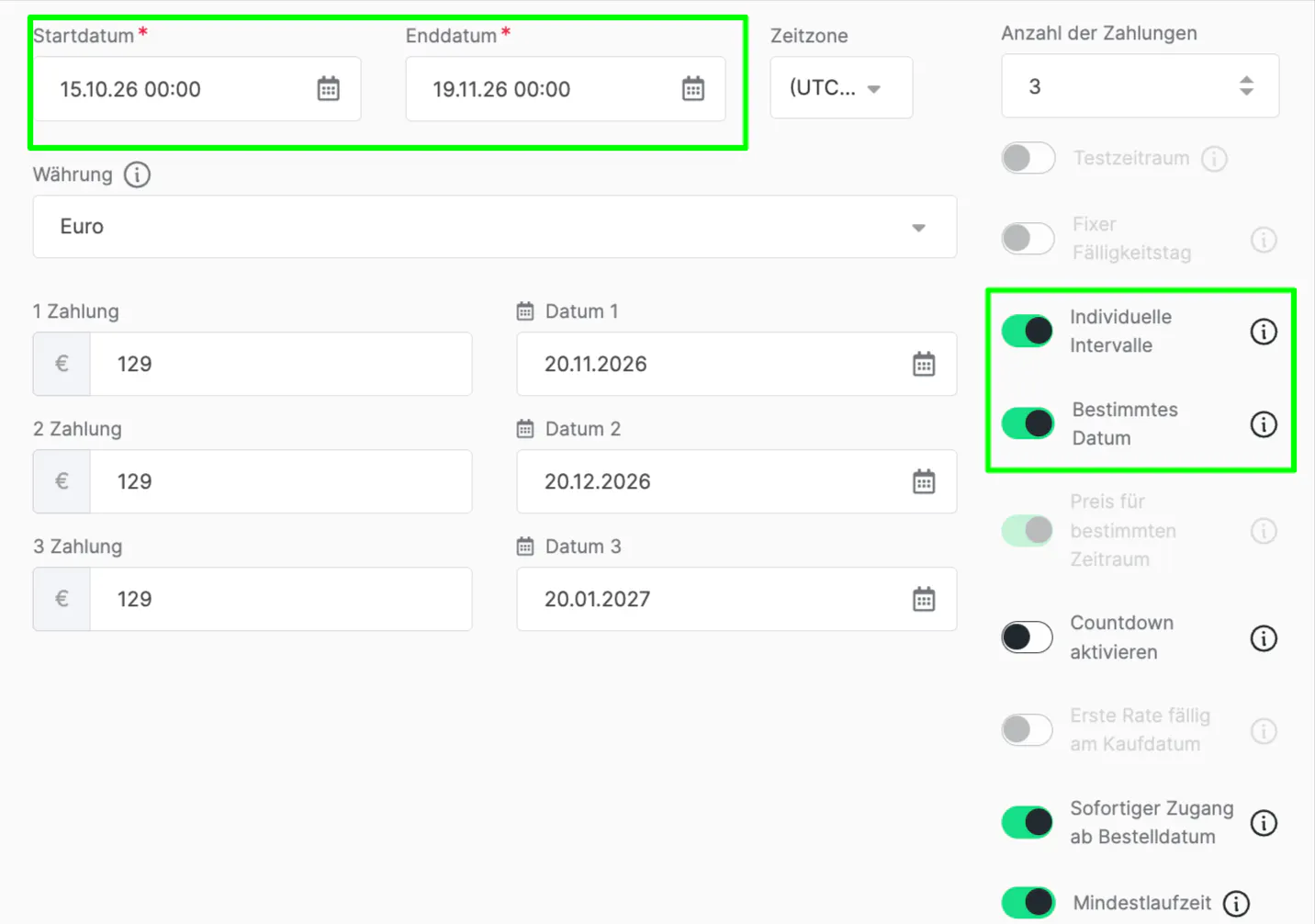Click the Testzeitraum info icon
The height and width of the screenshot is (924, 1315).
tap(1214, 159)
